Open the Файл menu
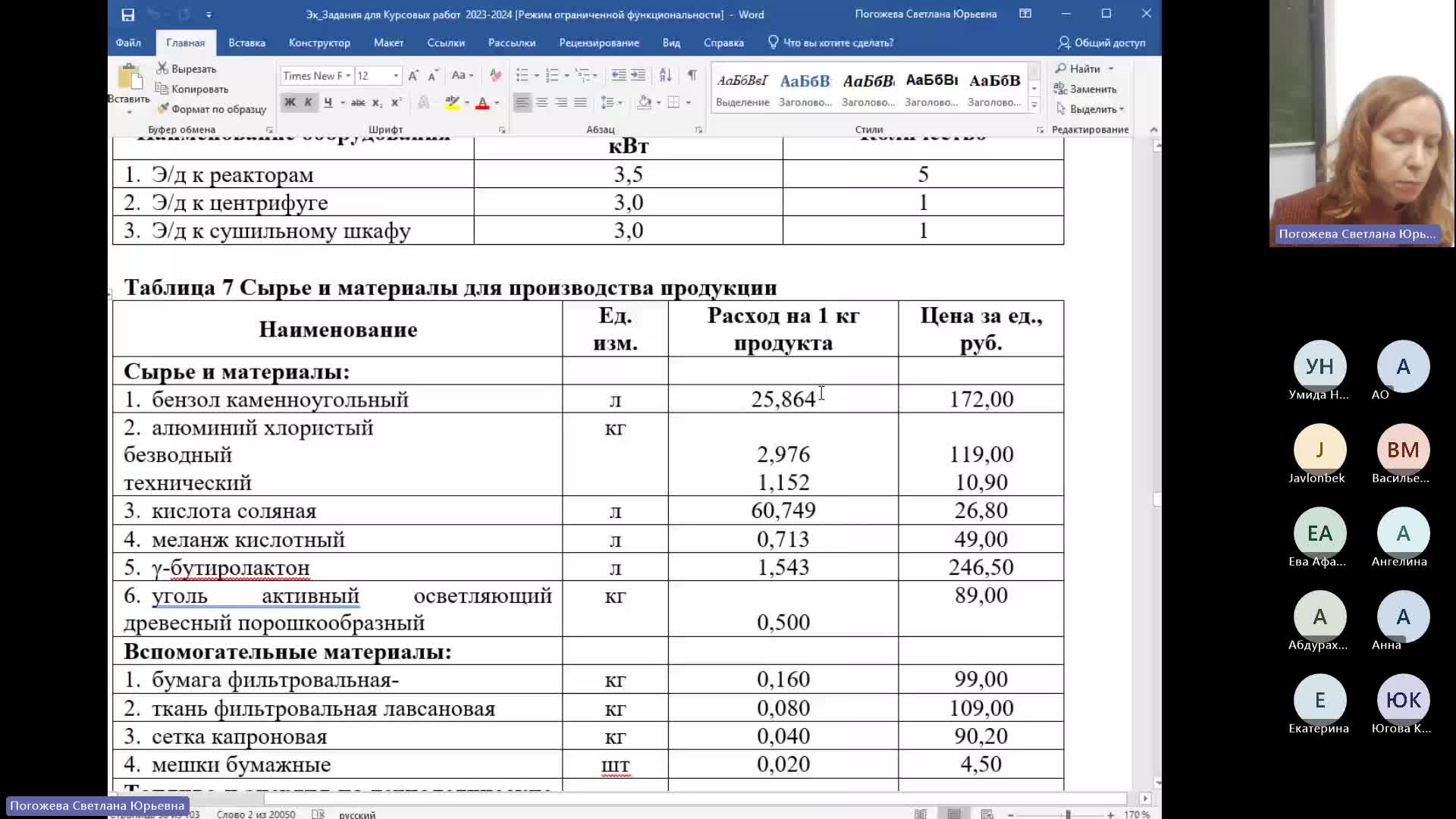This screenshot has width=1456, height=819. (x=128, y=42)
